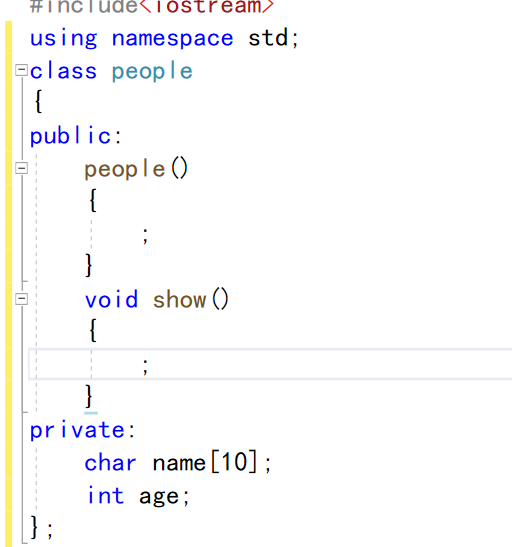Click the 'public:' access specifier
The height and width of the screenshot is (547, 512).
click(x=76, y=136)
